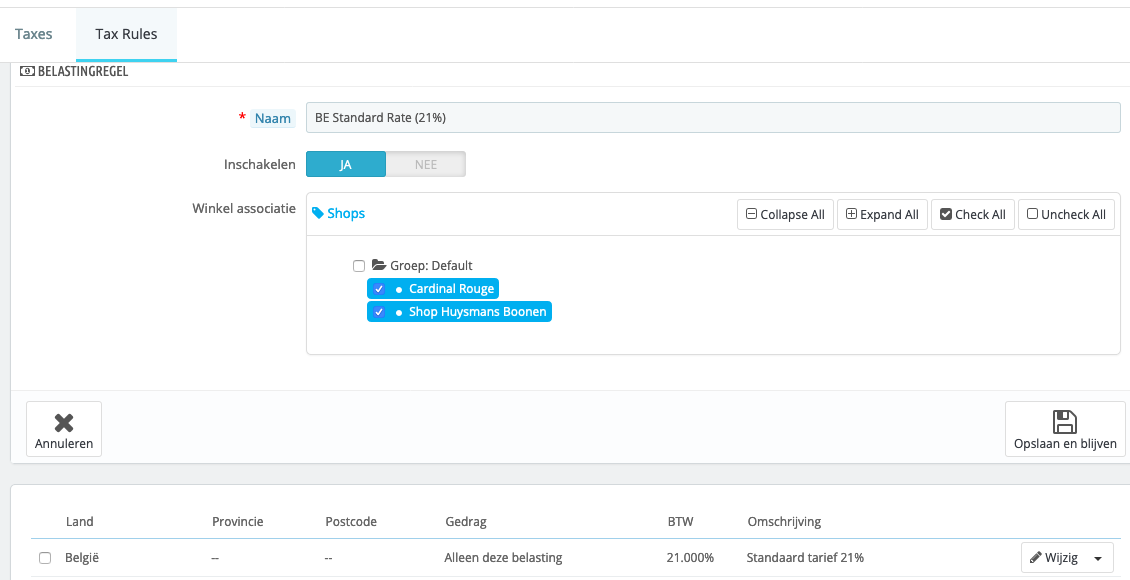Open the dropdown arrow next to Wijzig

1098,558
